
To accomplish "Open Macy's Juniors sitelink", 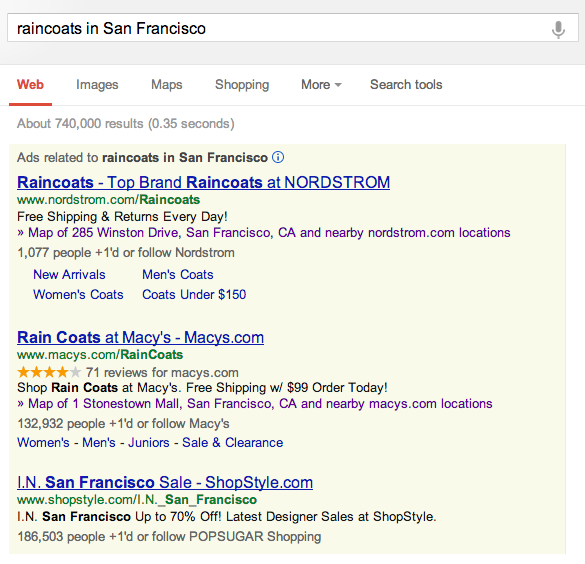I will (148, 442).
